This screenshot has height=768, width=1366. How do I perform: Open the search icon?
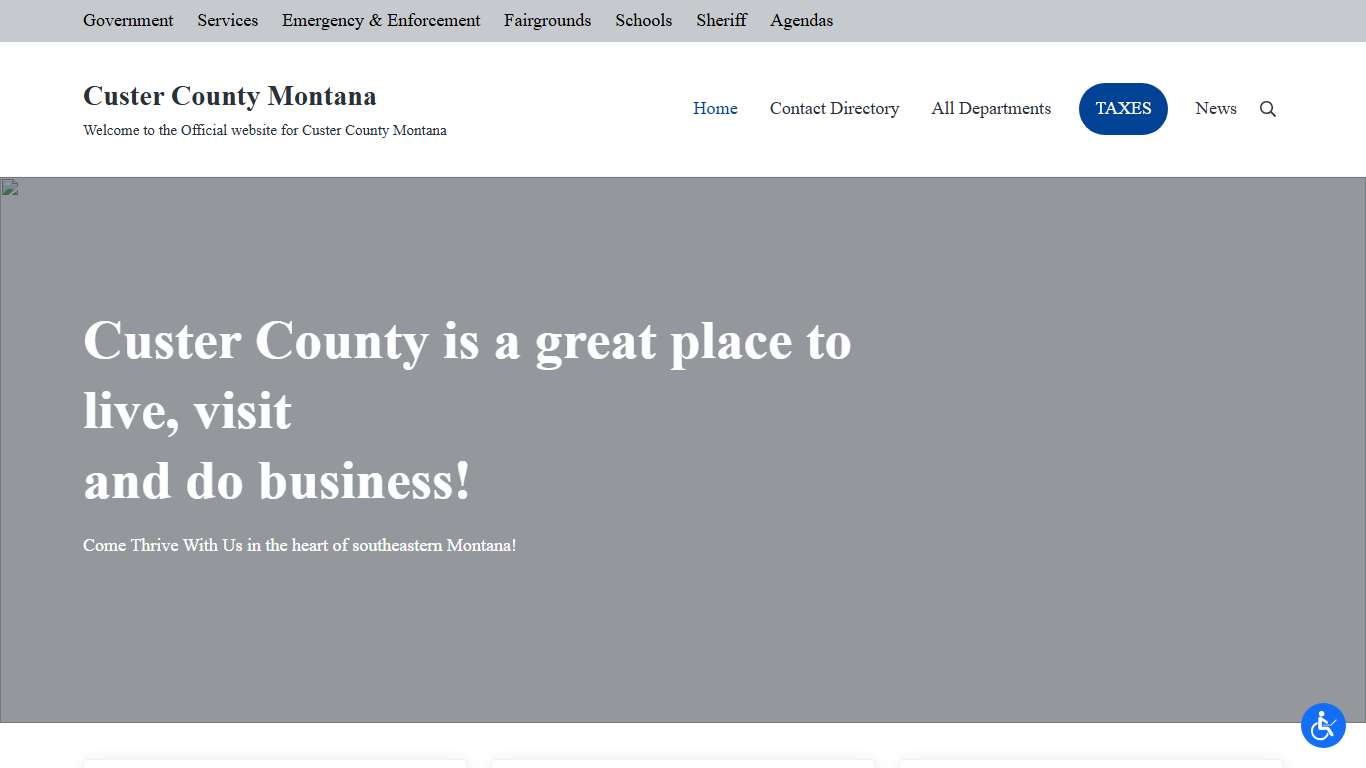(1267, 109)
